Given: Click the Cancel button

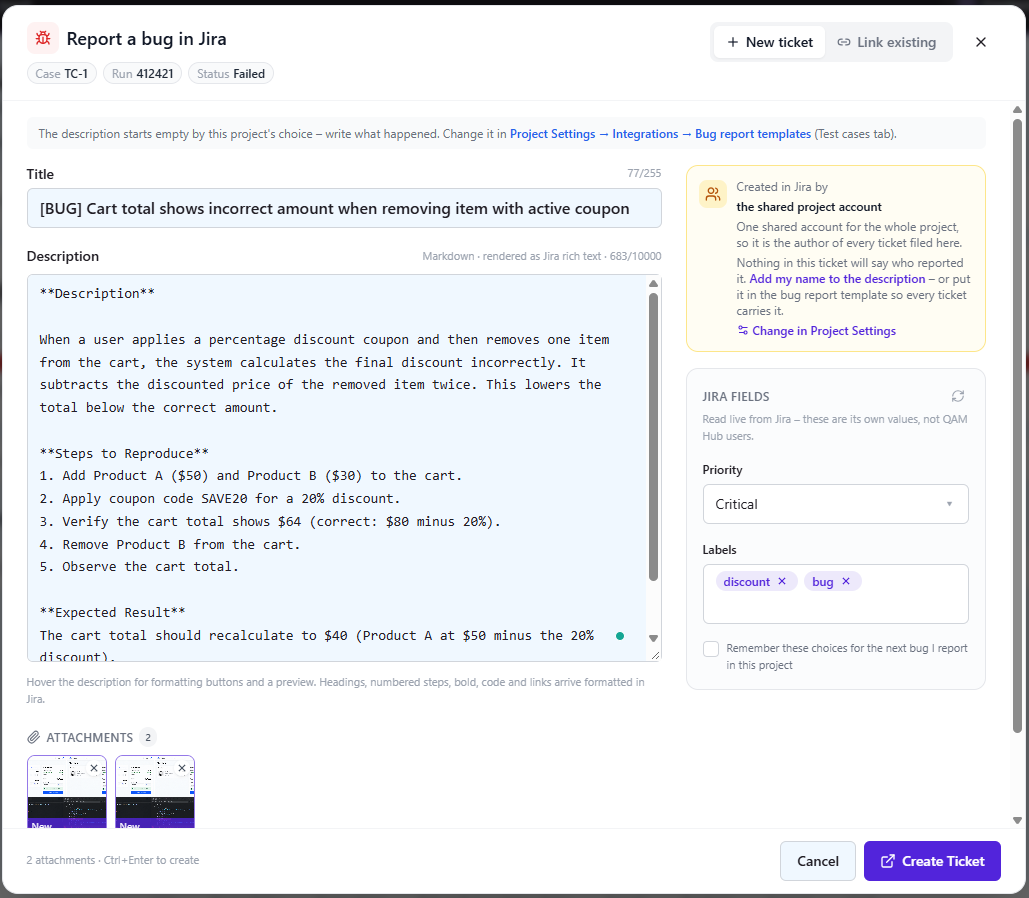Looking at the screenshot, I should point(818,861).
